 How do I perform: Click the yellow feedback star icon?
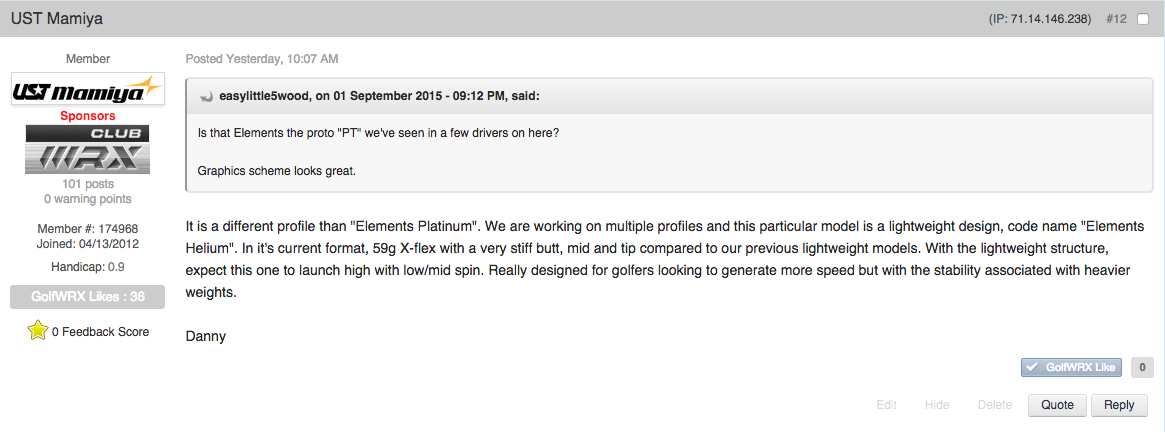(37, 331)
